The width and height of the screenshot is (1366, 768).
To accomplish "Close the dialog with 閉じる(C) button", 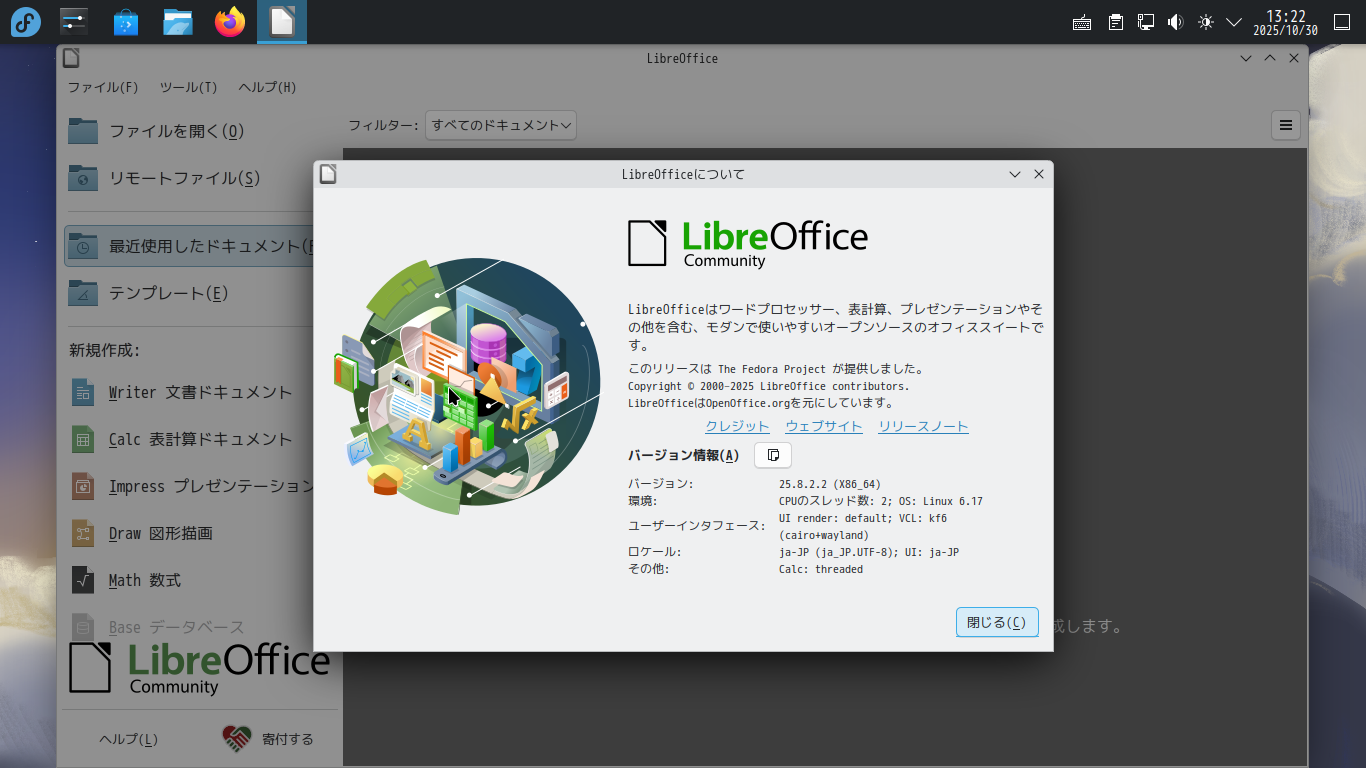I will point(997,622).
